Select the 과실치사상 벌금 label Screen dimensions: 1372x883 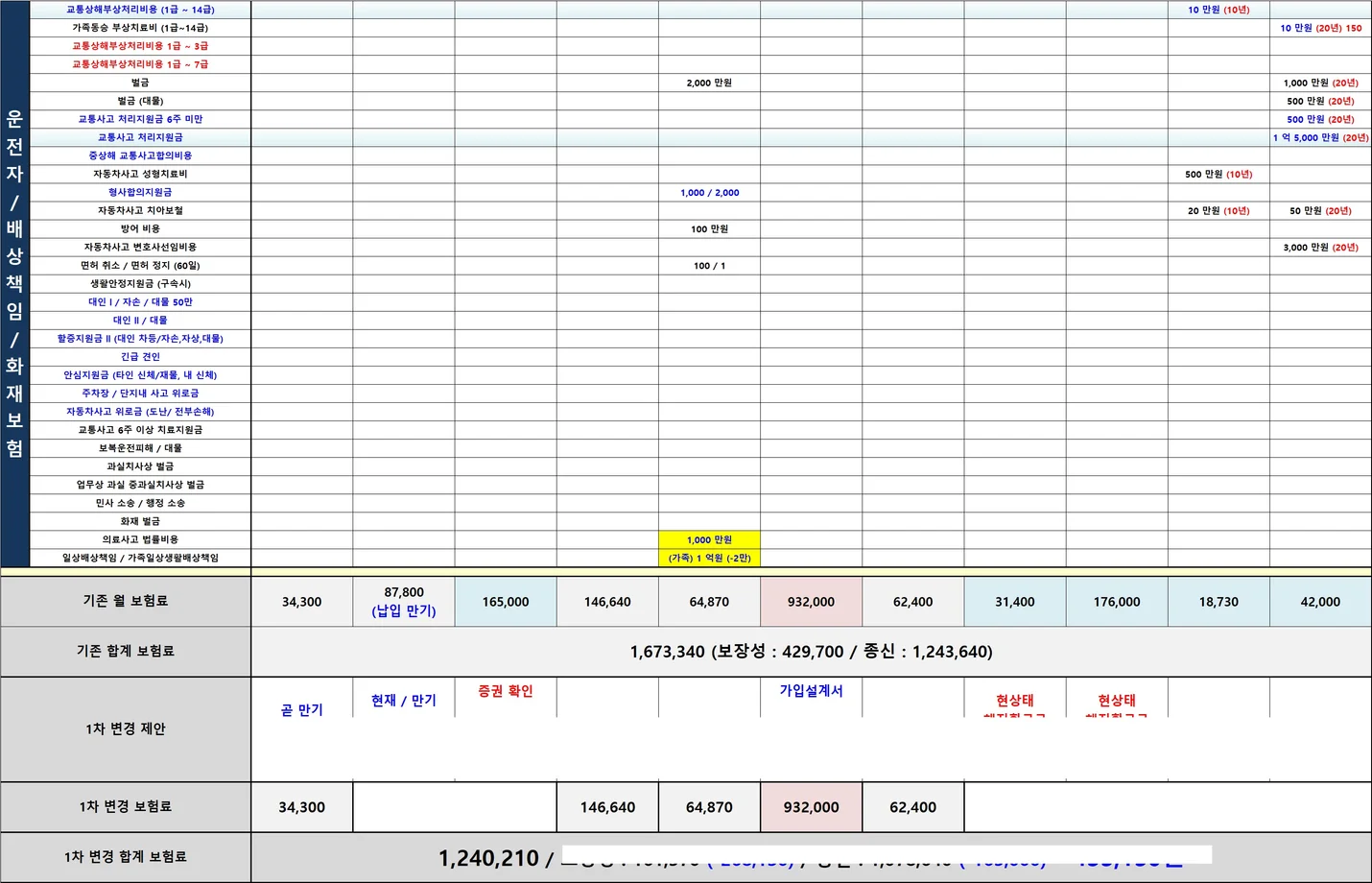click(140, 465)
